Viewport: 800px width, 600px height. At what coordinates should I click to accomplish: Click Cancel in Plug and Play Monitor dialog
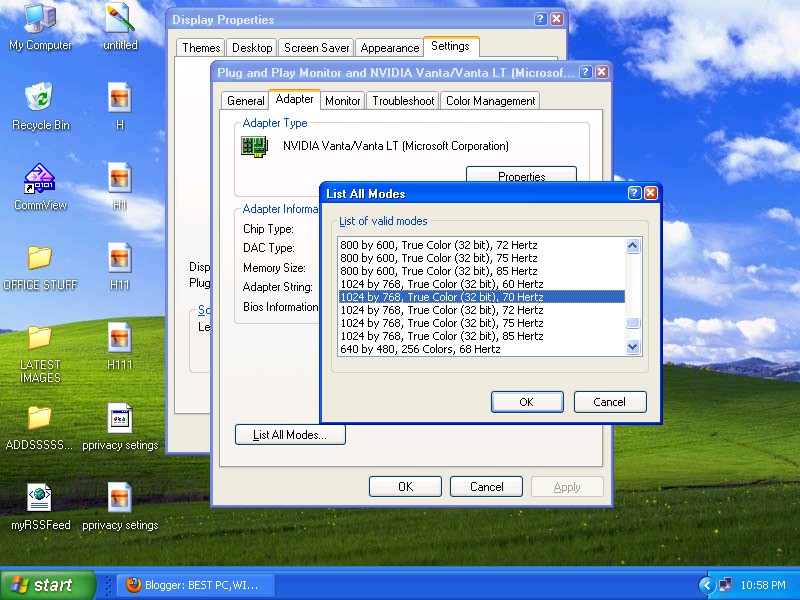tap(486, 487)
